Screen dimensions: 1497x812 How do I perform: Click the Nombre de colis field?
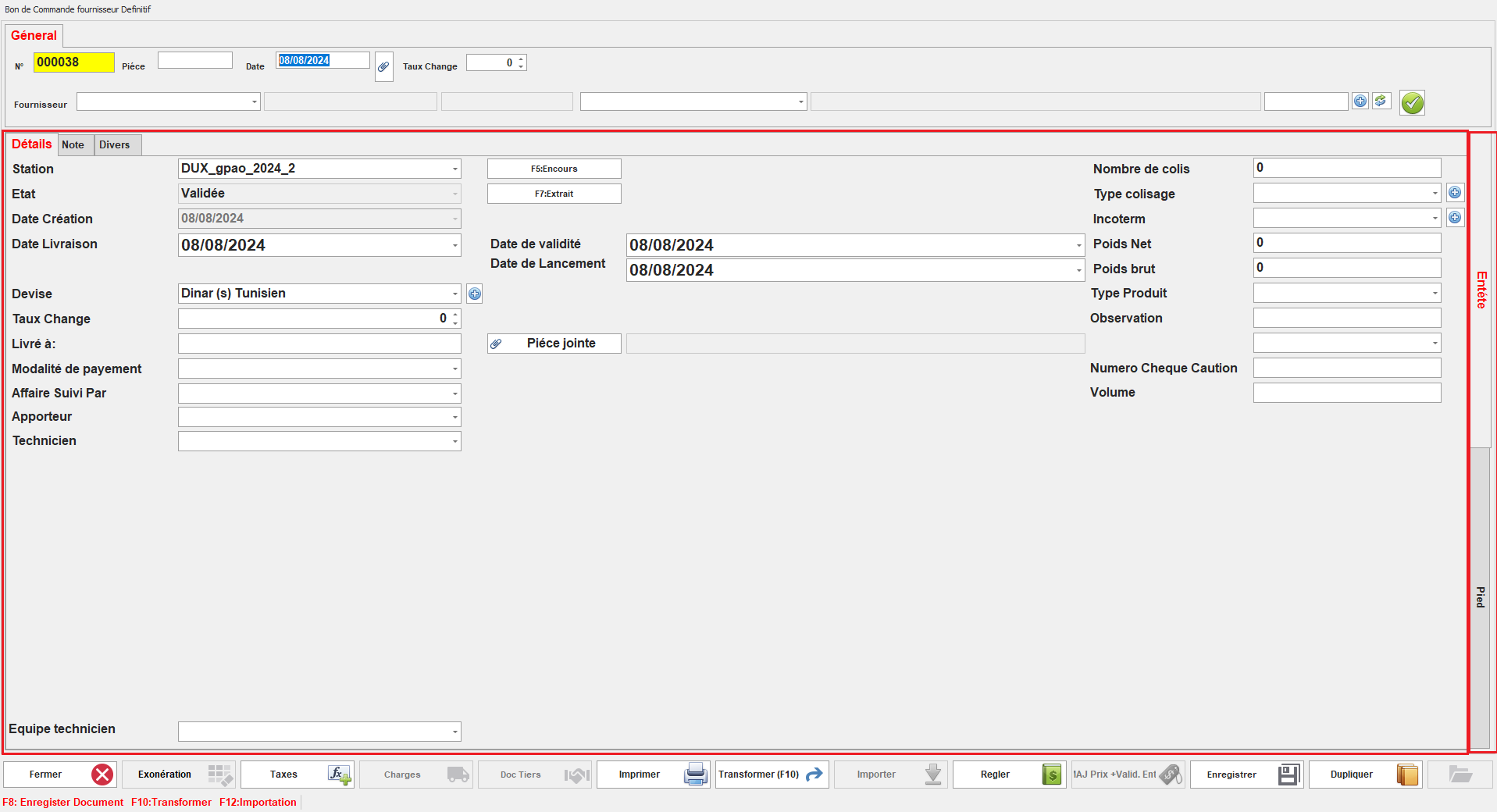click(1347, 168)
